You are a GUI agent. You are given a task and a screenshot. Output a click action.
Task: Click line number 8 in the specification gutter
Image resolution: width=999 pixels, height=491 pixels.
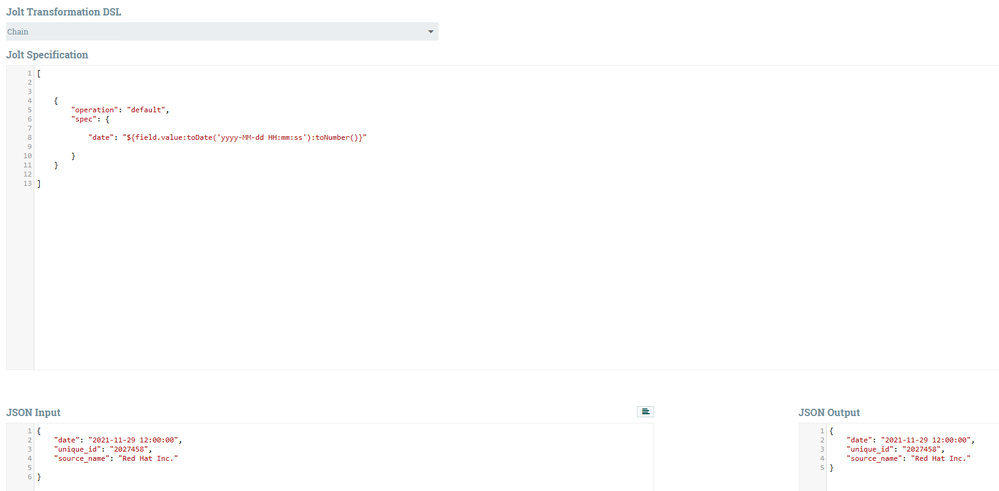29,138
